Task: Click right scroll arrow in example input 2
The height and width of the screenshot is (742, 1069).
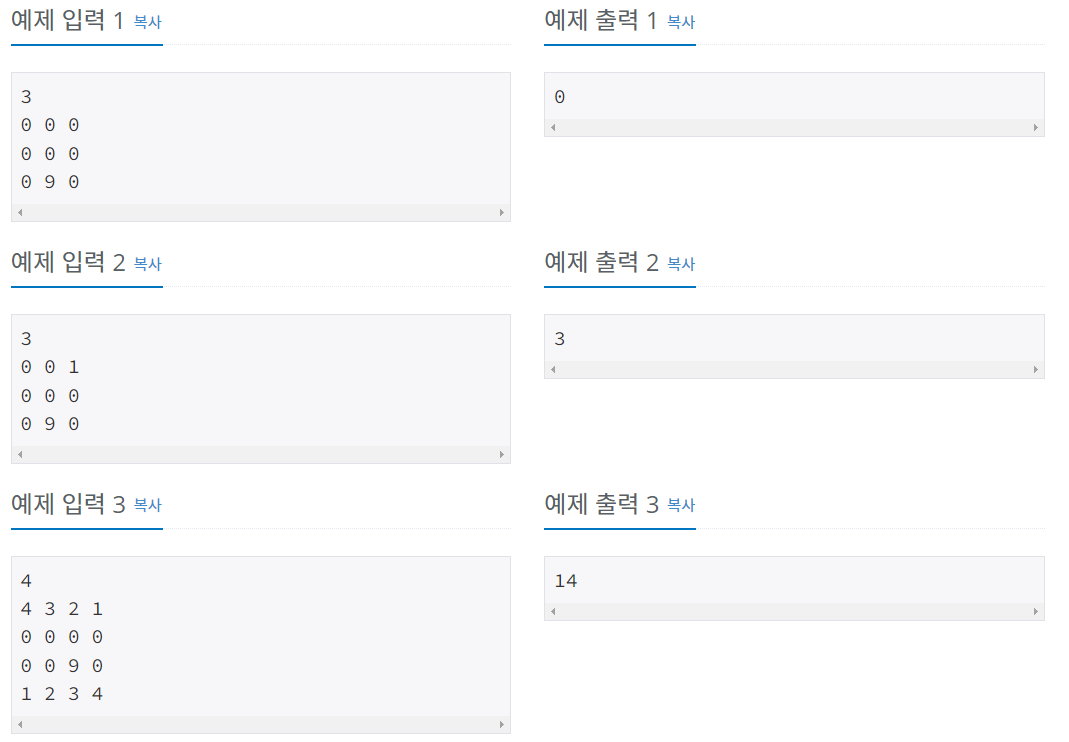Action: pos(502,454)
